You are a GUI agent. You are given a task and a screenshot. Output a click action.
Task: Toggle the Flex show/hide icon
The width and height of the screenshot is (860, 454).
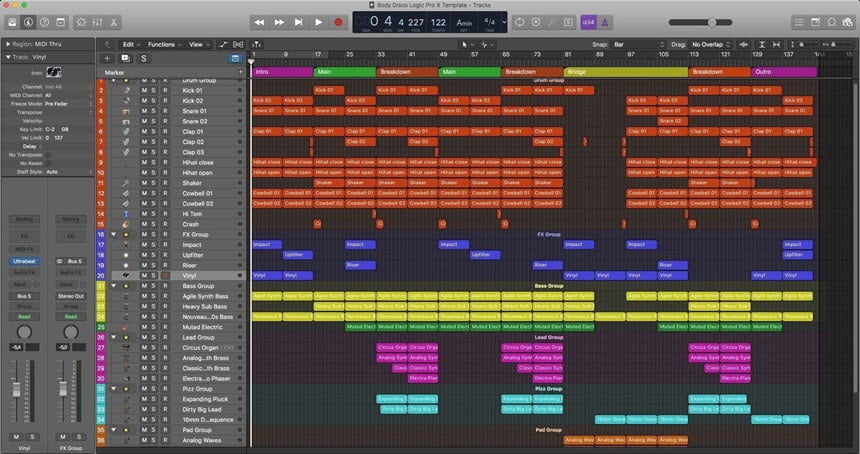pos(238,44)
